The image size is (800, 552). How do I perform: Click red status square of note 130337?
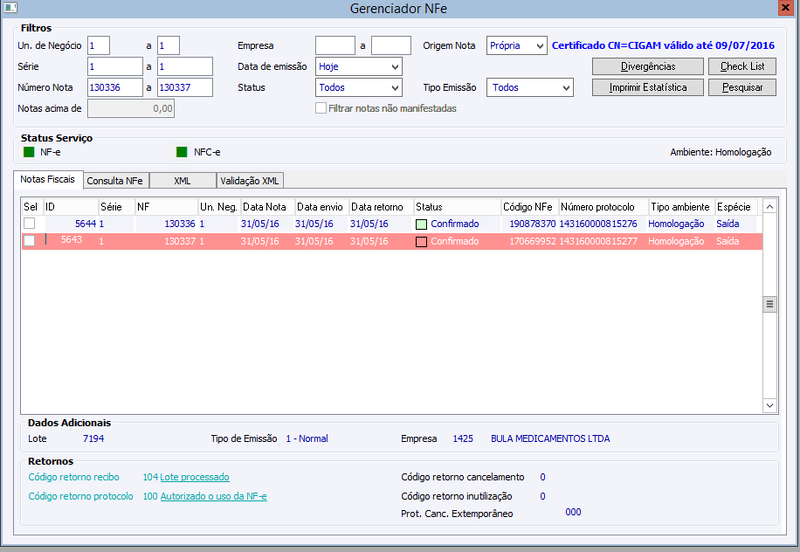coord(421,242)
